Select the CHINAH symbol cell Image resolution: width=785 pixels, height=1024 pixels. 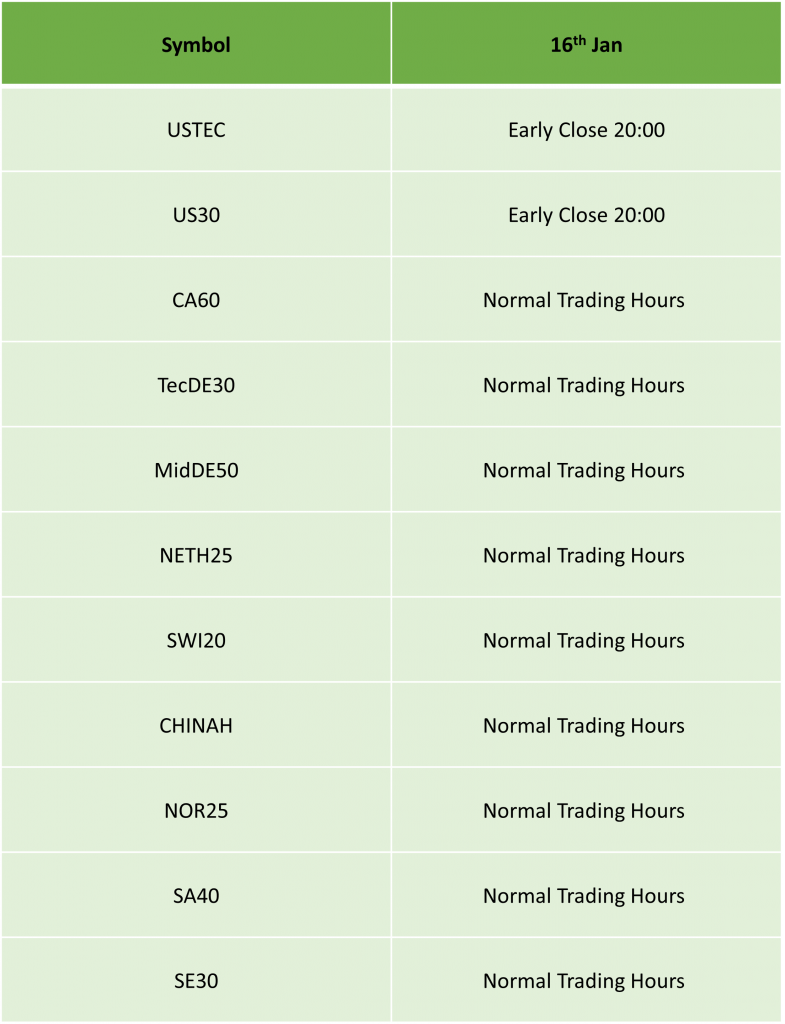(x=196, y=725)
